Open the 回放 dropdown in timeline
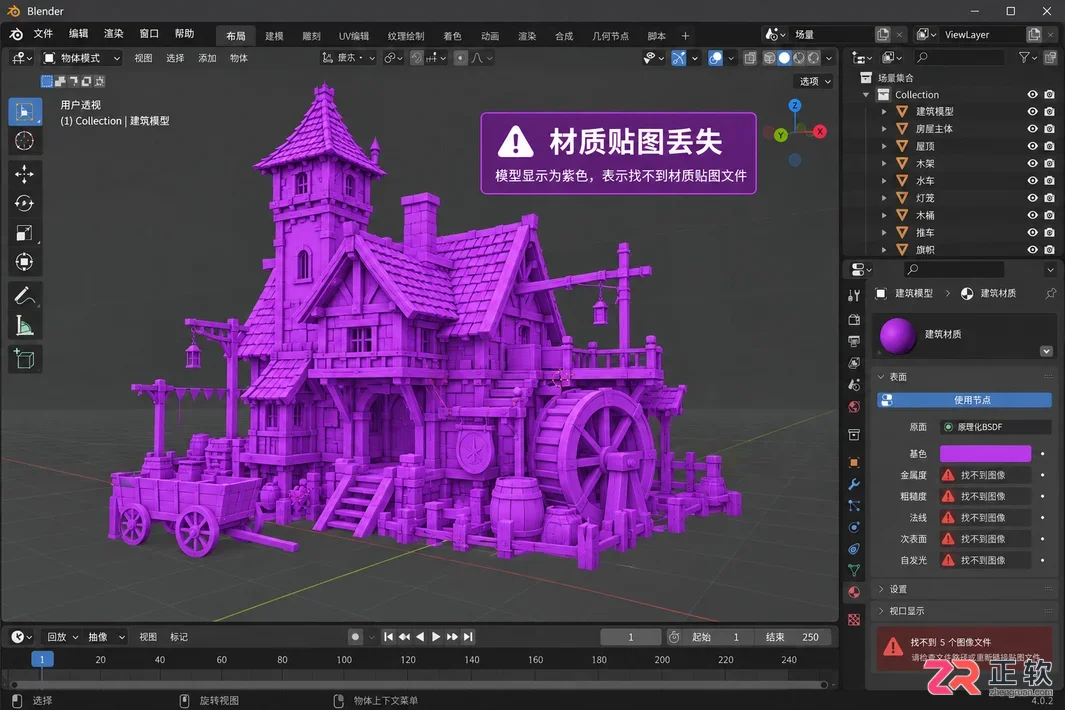This screenshot has width=1065, height=710. click(62, 637)
